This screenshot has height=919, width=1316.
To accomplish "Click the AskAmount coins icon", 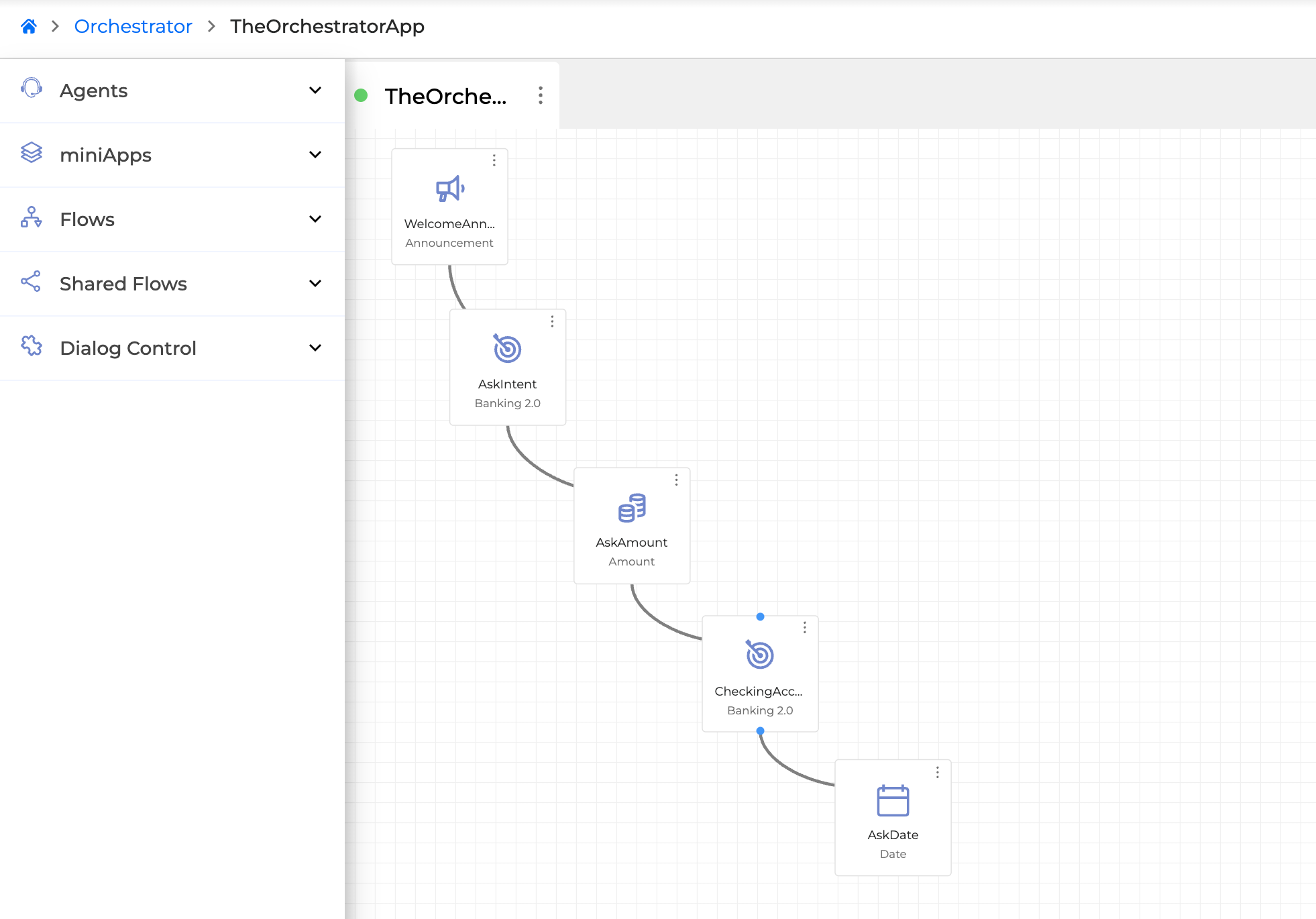I will [632, 508].
